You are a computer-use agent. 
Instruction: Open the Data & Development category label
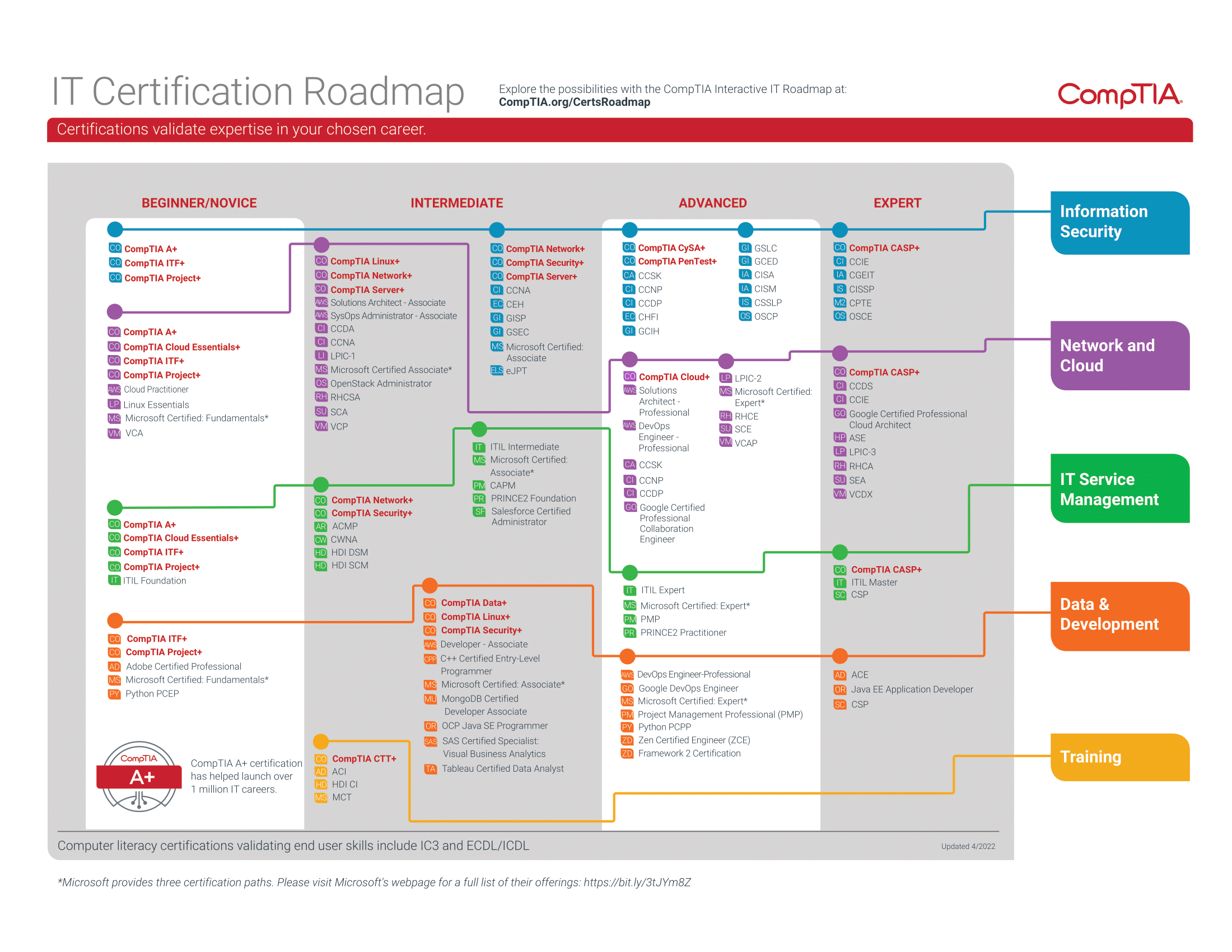pos(1120,617)
